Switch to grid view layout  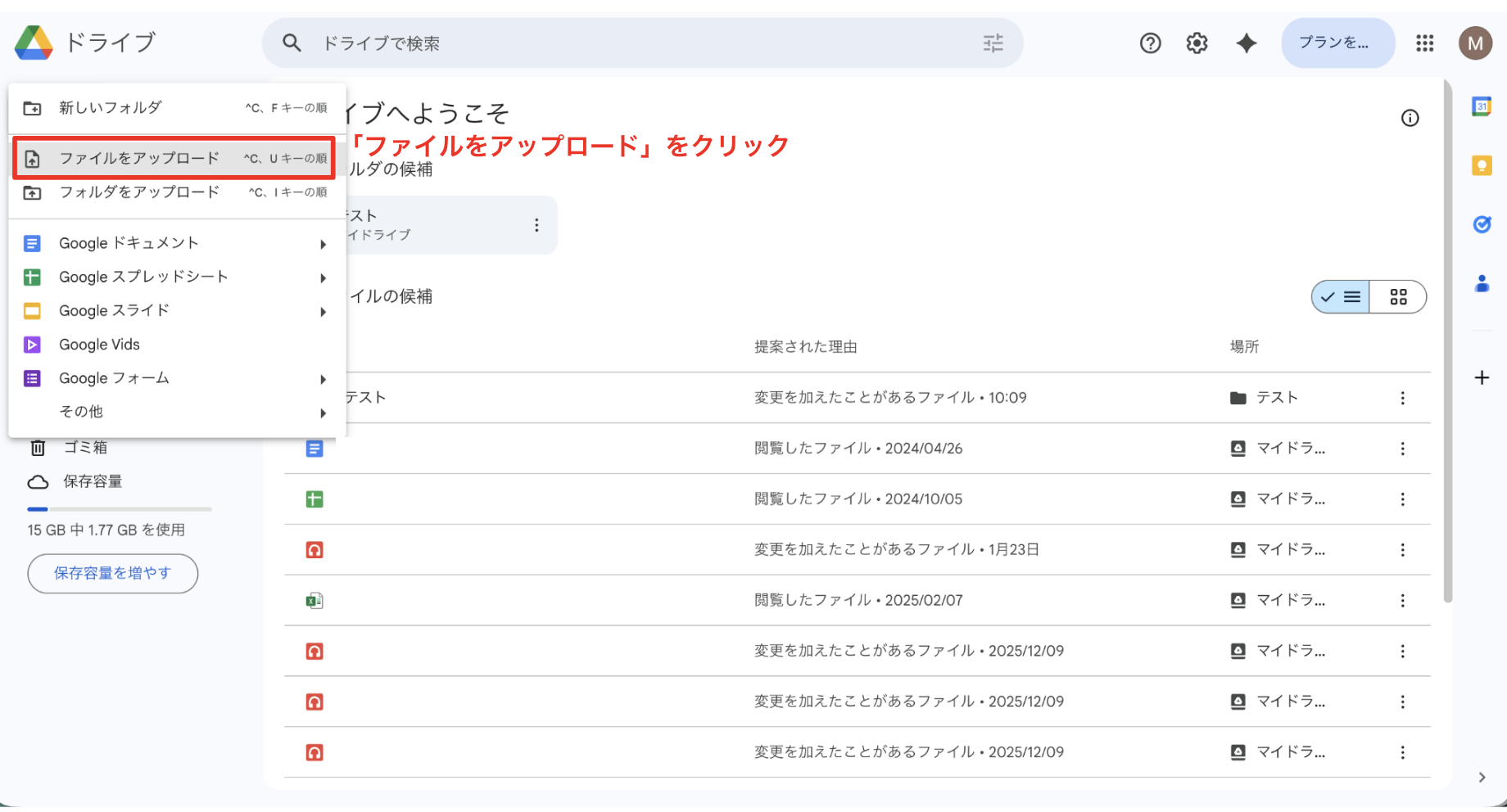click(x=1398, y=297)
